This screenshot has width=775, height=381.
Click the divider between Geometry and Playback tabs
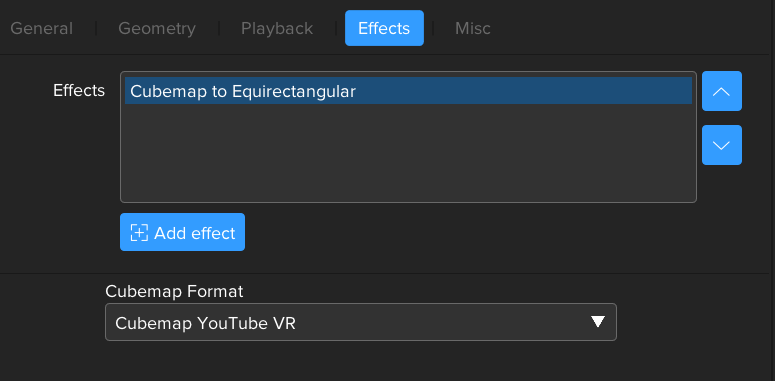(x=218, y=28)
